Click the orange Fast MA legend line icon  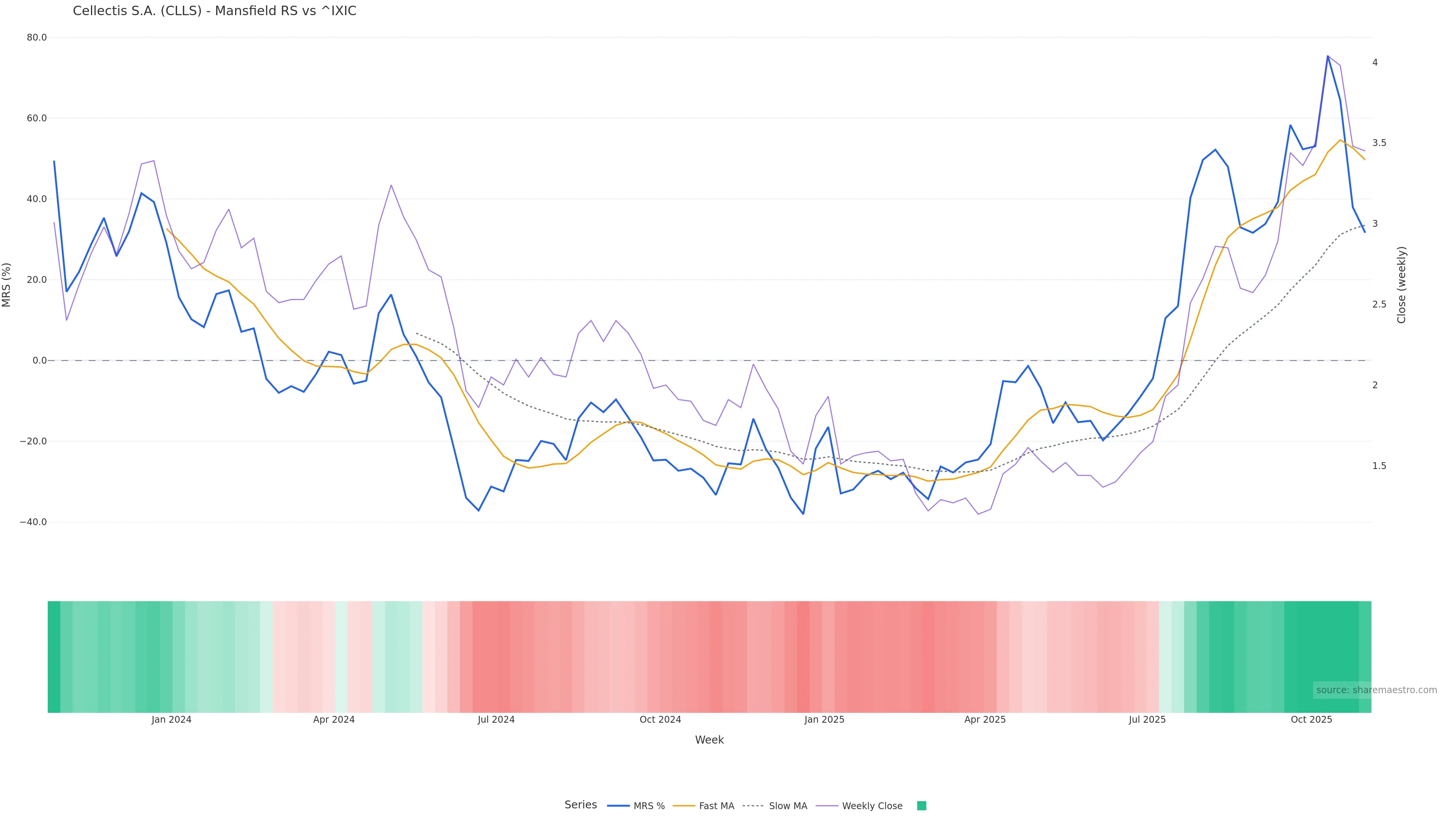coord(684,806)
